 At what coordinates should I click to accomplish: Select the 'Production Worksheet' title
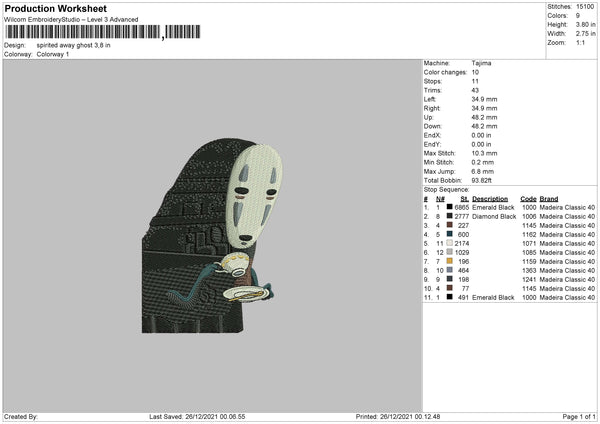click(55, 8)
